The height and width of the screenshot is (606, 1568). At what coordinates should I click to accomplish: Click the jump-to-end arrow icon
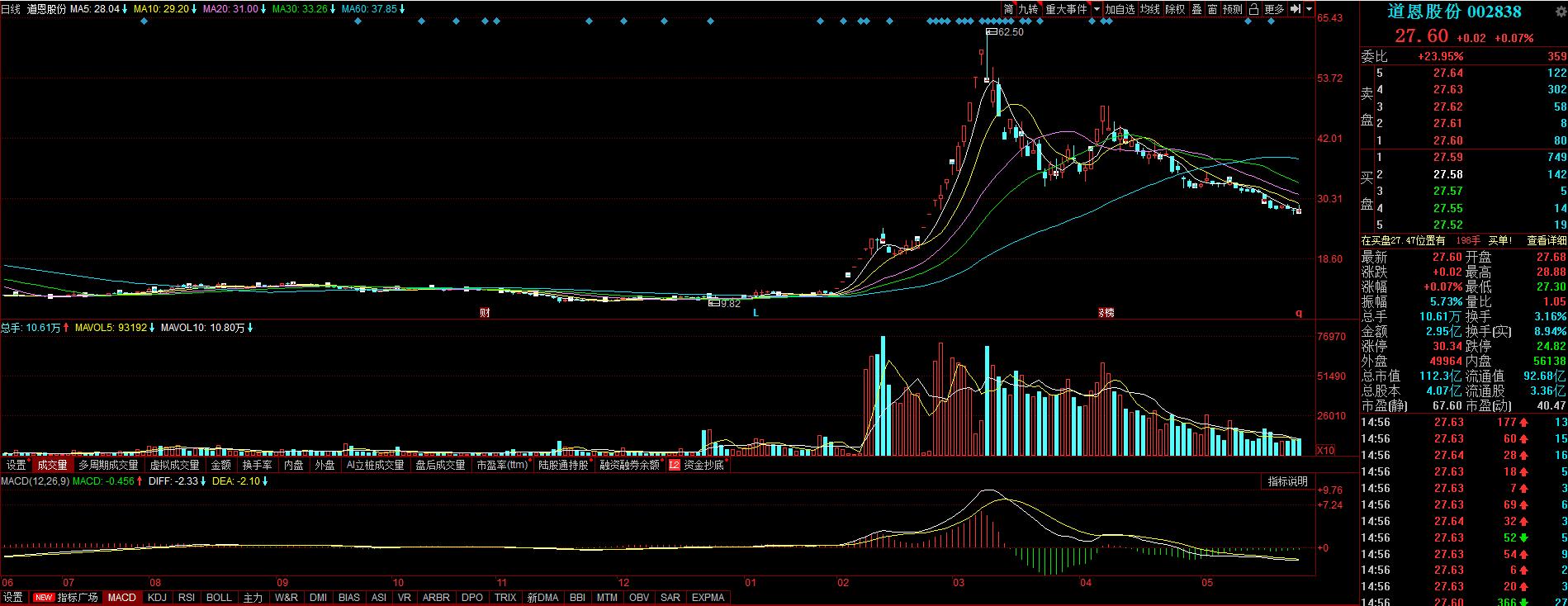[x=1296, y=9]
